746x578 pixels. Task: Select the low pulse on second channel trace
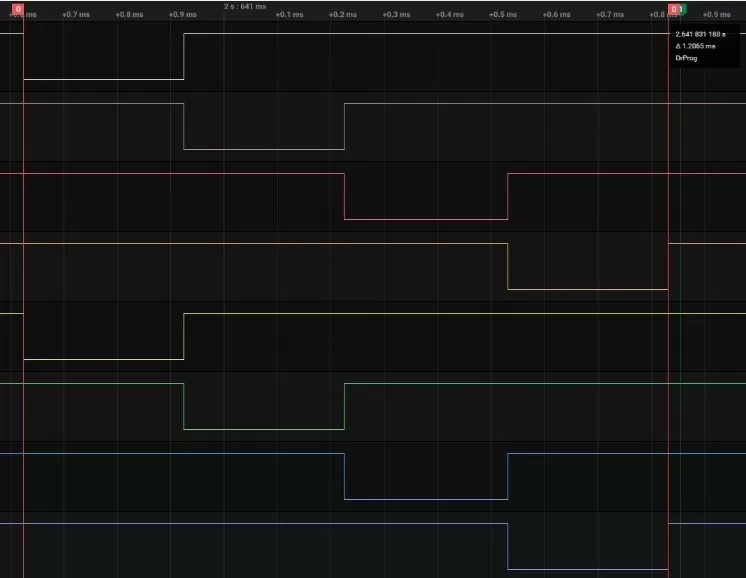pos(264,148)
